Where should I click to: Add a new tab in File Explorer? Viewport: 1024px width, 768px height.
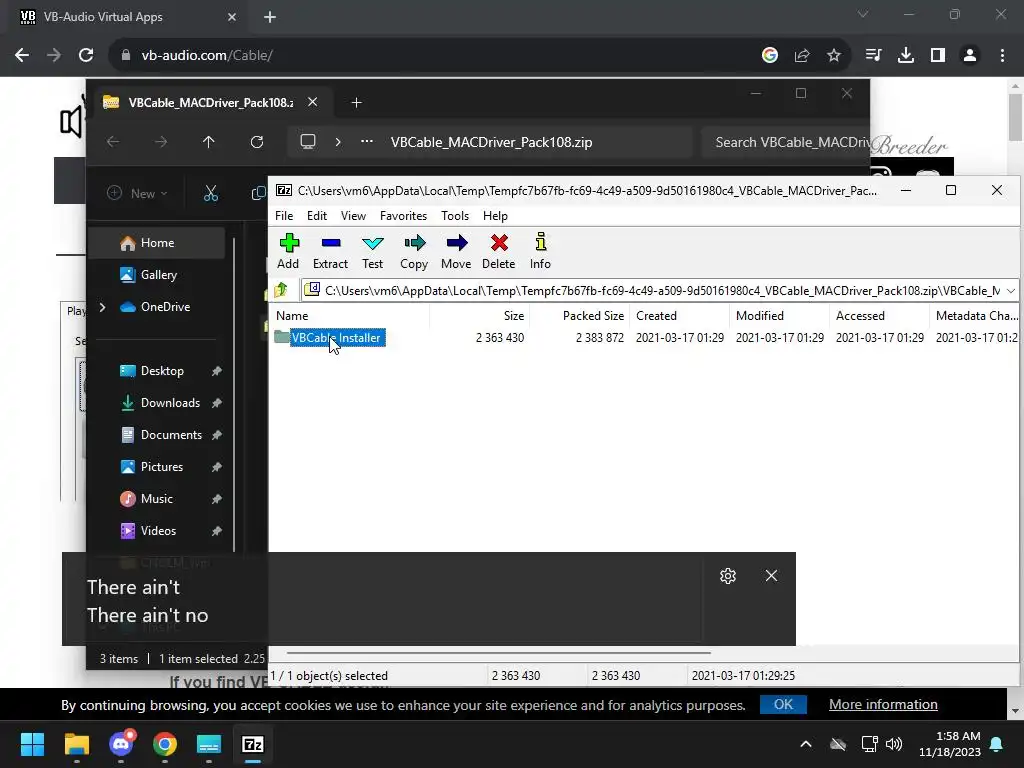click(356, 103)
